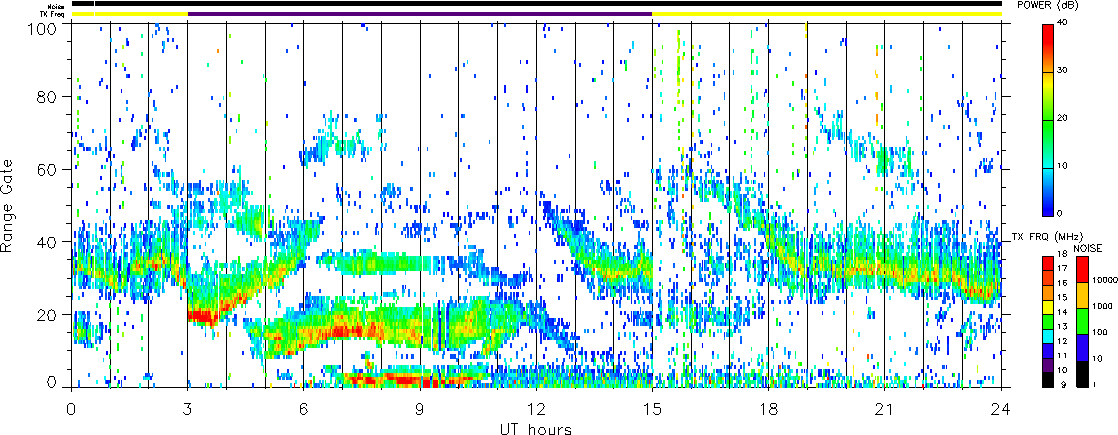Click the '12' tick on the UT hours axis
Image resolution: width=1118 pixels, height=435 pixels.
pos(536,409)
